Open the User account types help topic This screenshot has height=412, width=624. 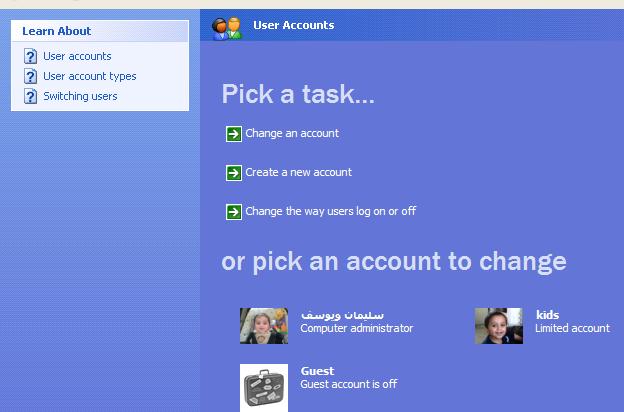click(90, 76)
